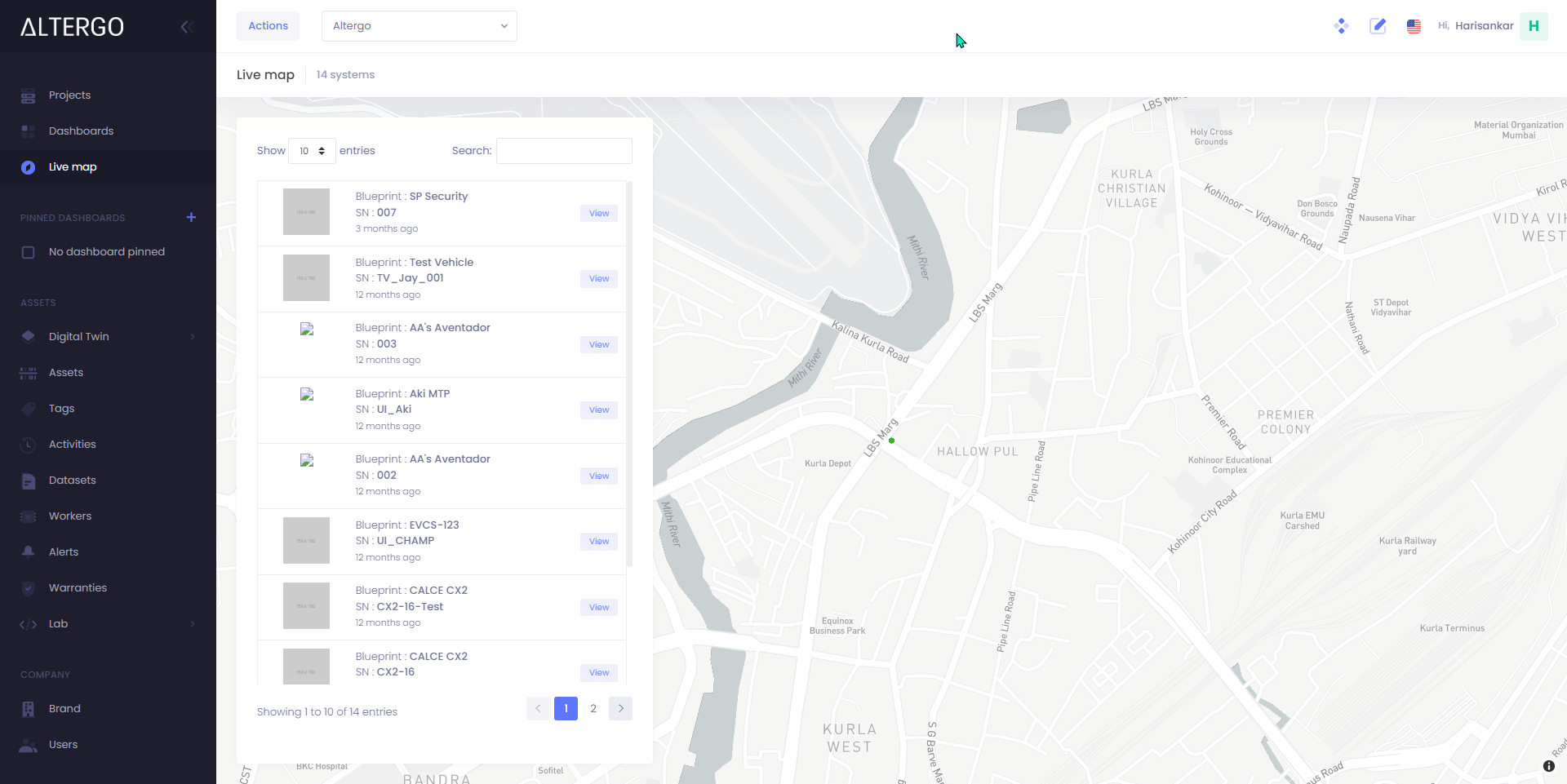Click the Actions button

coord(268,26)
